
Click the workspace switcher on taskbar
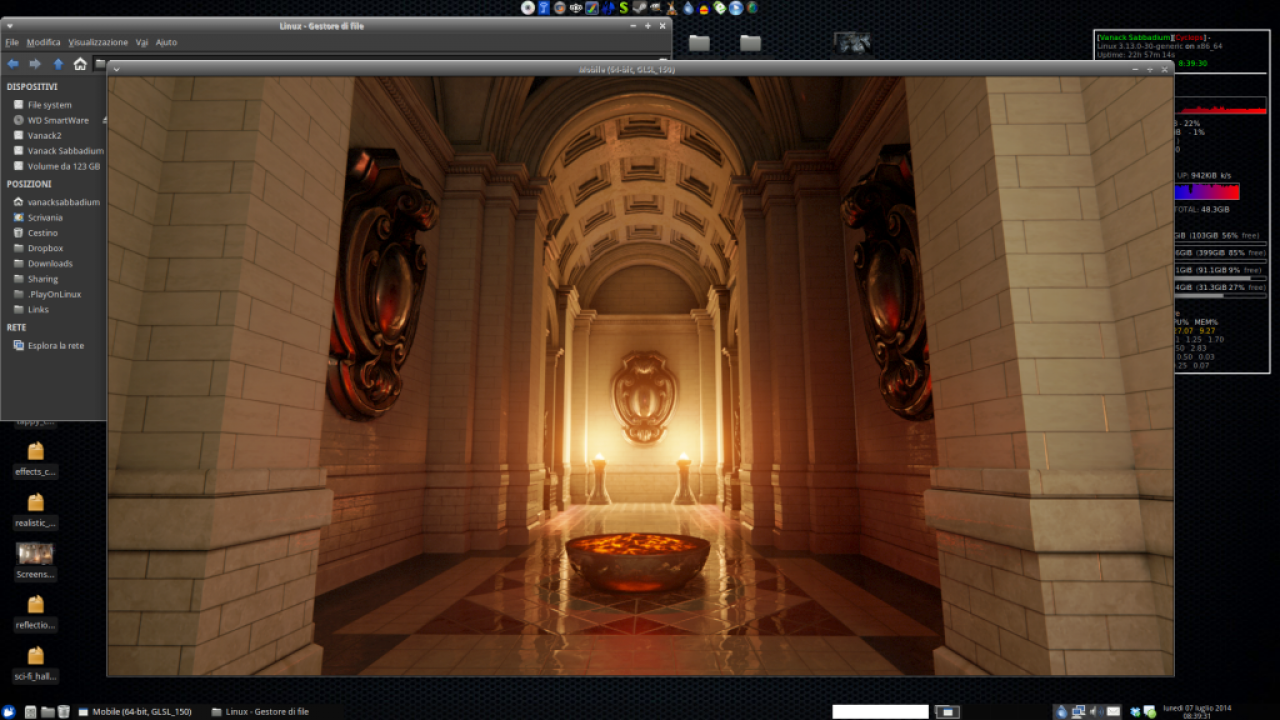pyautogui.click(x=947, y=712)
